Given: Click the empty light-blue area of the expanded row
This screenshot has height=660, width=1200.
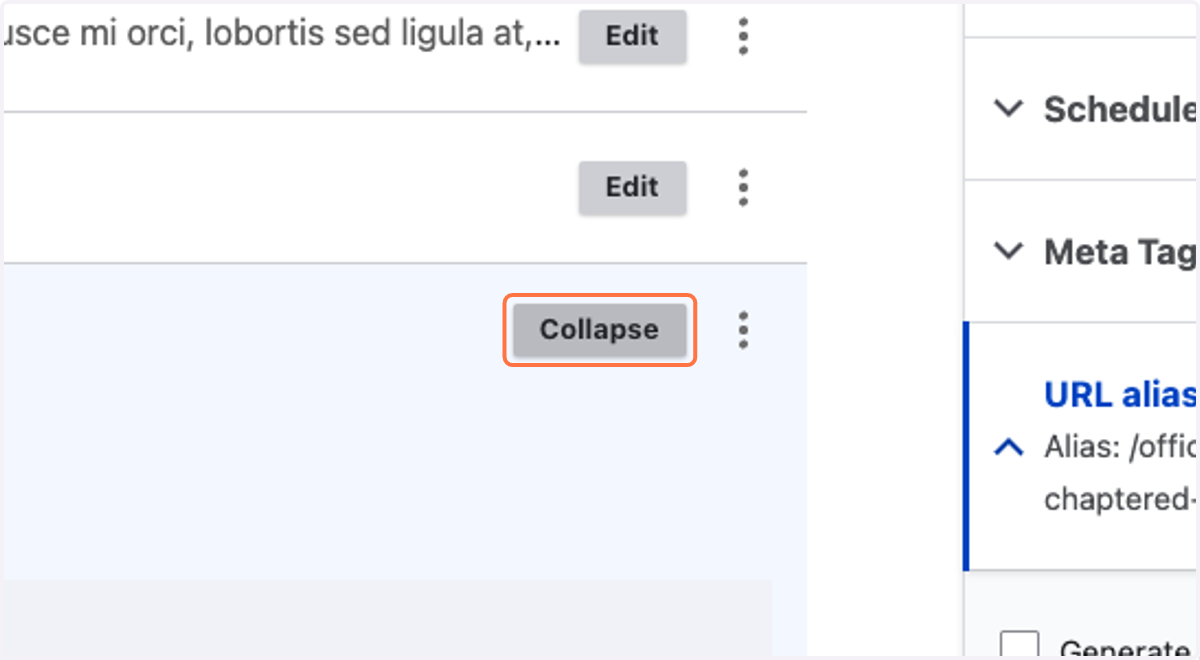Looking at the screenshot, I should (250, 420).
